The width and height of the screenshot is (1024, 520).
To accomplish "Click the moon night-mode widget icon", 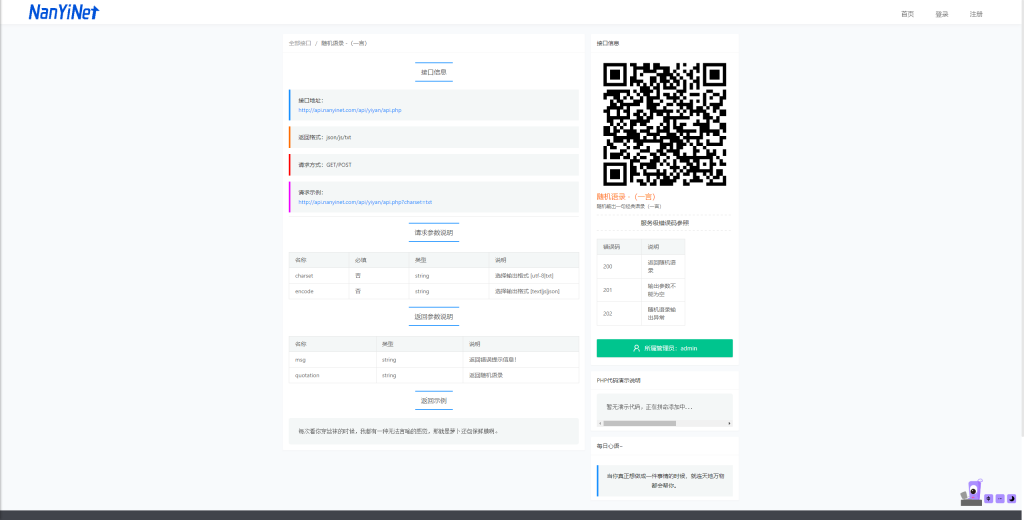I will [1012, 498].
